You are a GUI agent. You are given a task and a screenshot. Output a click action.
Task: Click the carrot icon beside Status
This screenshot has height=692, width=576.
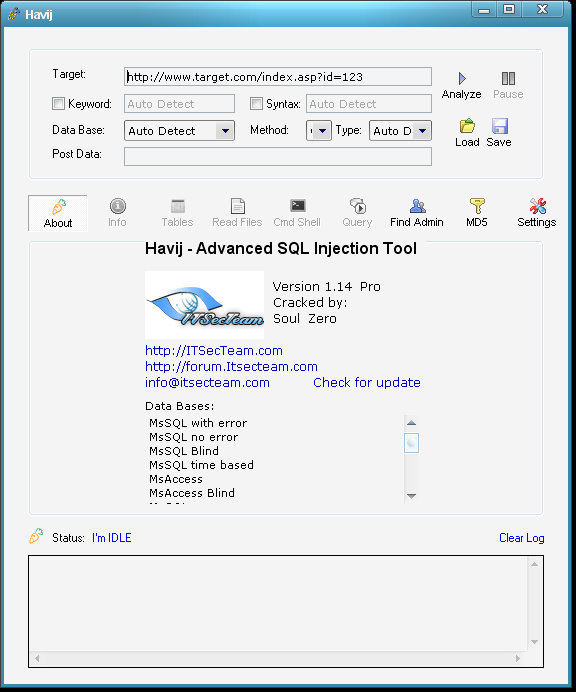click(x=36, y=536)
